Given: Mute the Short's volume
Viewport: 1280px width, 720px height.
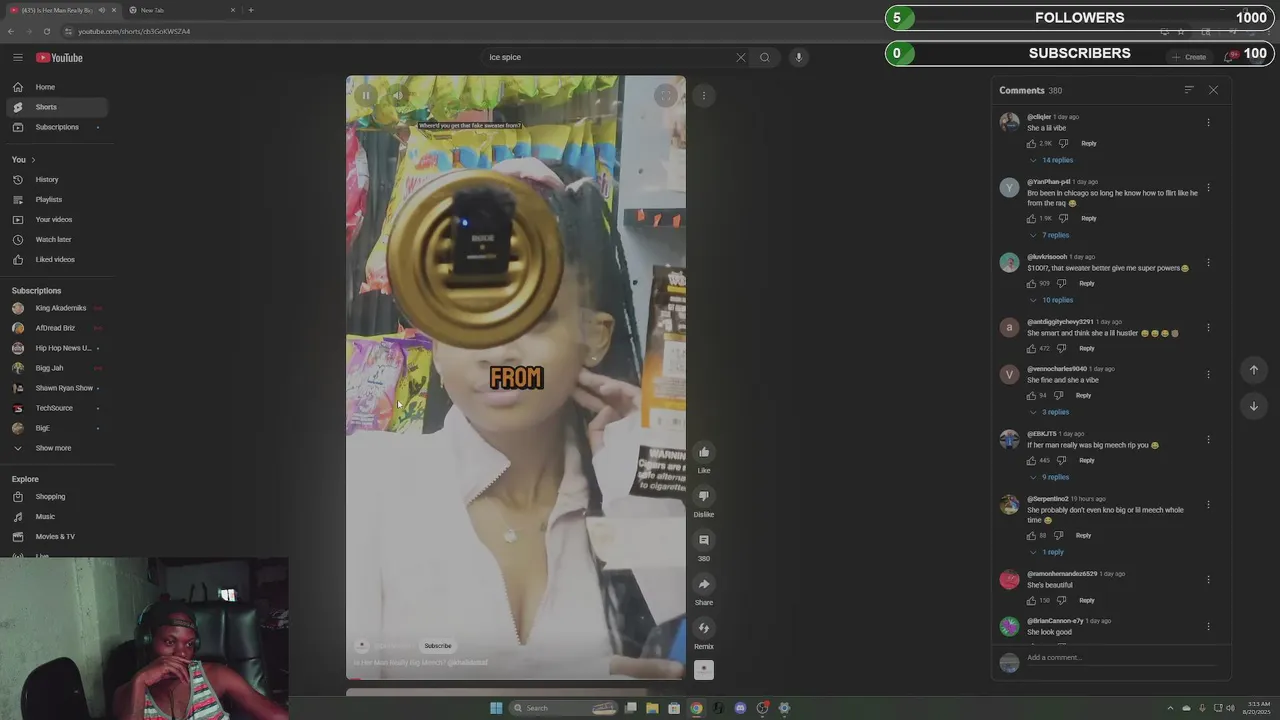Looking at the screenshot, I should tap(398, 96).
